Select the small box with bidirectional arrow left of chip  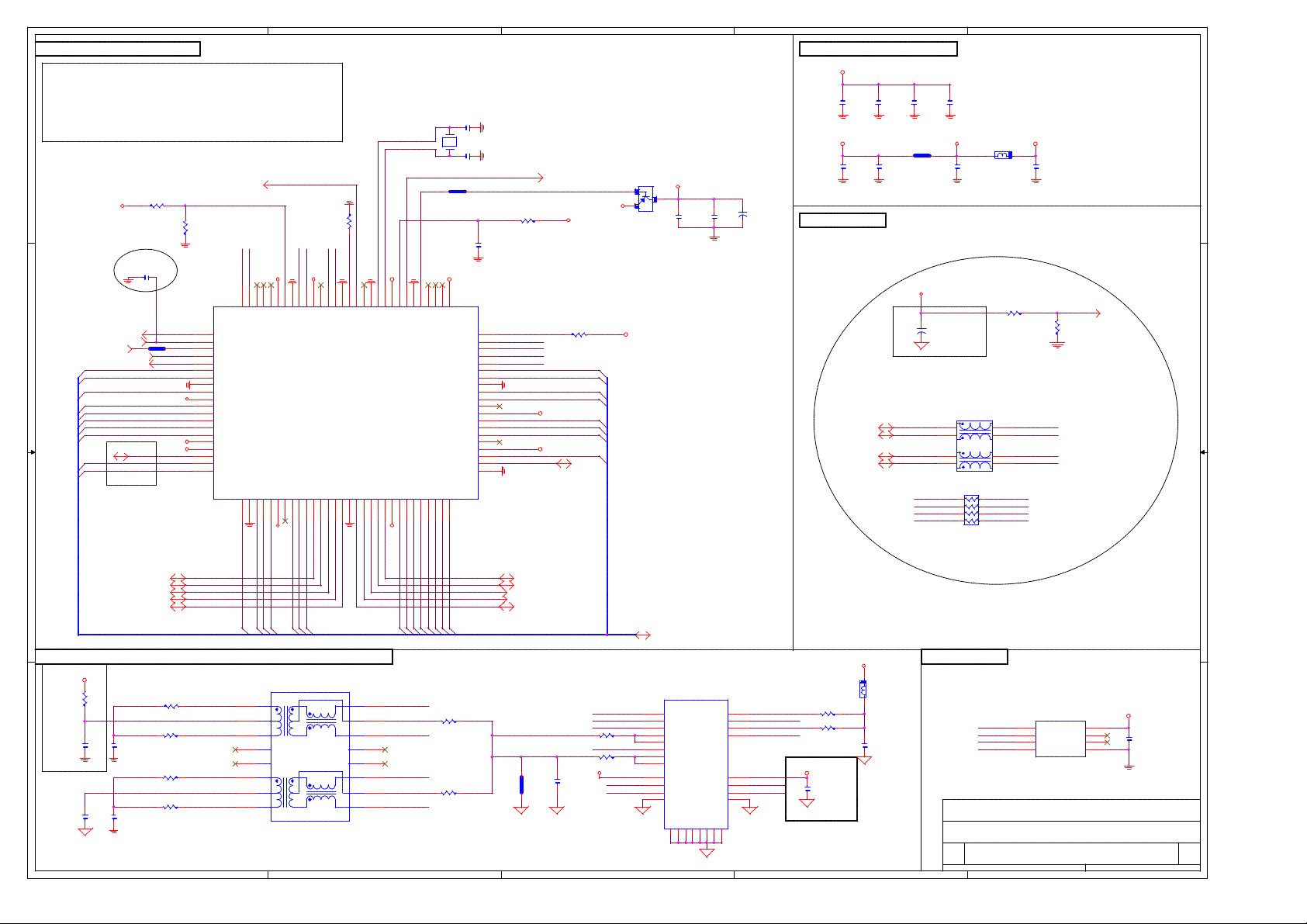(131, 463)
